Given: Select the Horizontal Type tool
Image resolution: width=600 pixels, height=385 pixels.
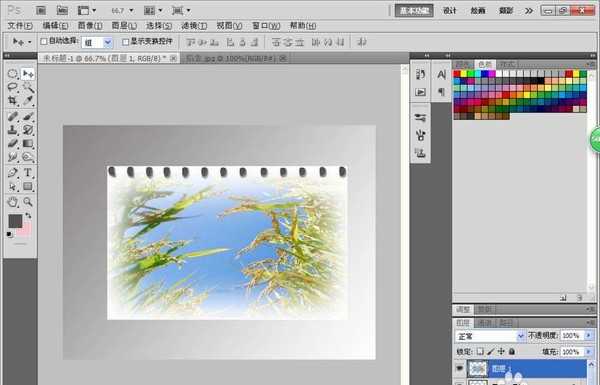Looking at the screenshot, I should [x=28, y=172].
